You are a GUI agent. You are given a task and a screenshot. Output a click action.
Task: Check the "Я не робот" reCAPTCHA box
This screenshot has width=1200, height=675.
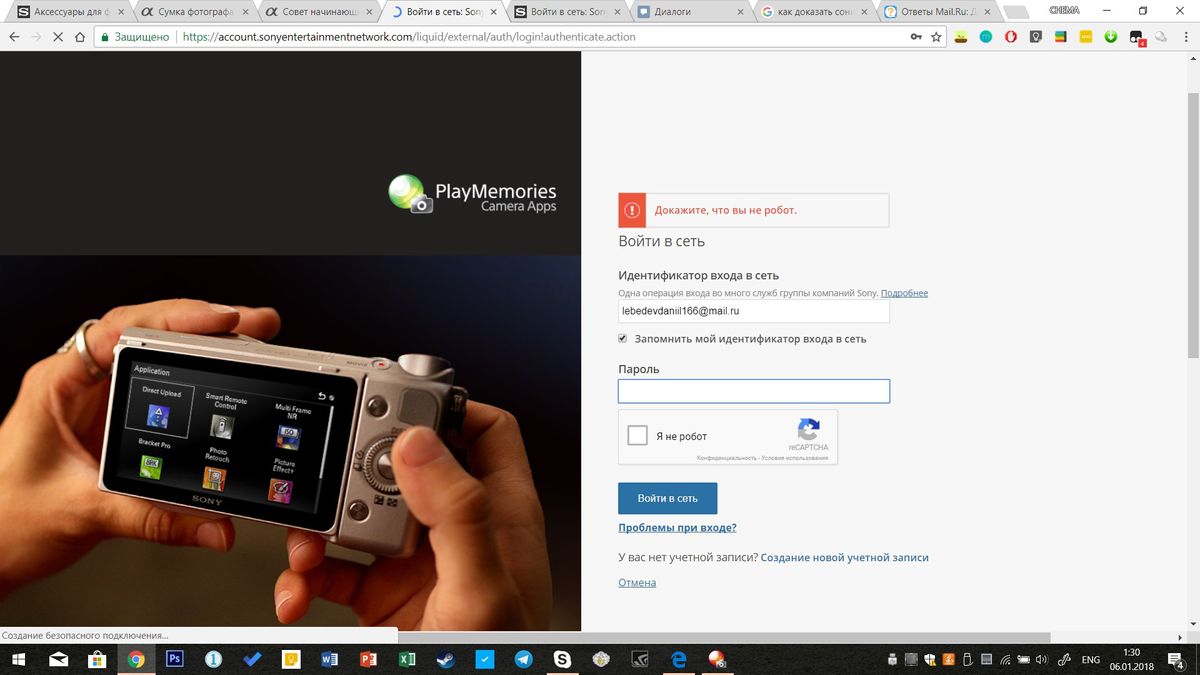pos(637,436)
